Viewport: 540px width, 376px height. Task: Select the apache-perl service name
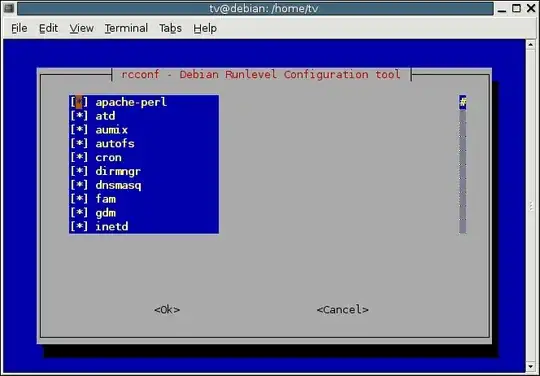coord(131,102)
